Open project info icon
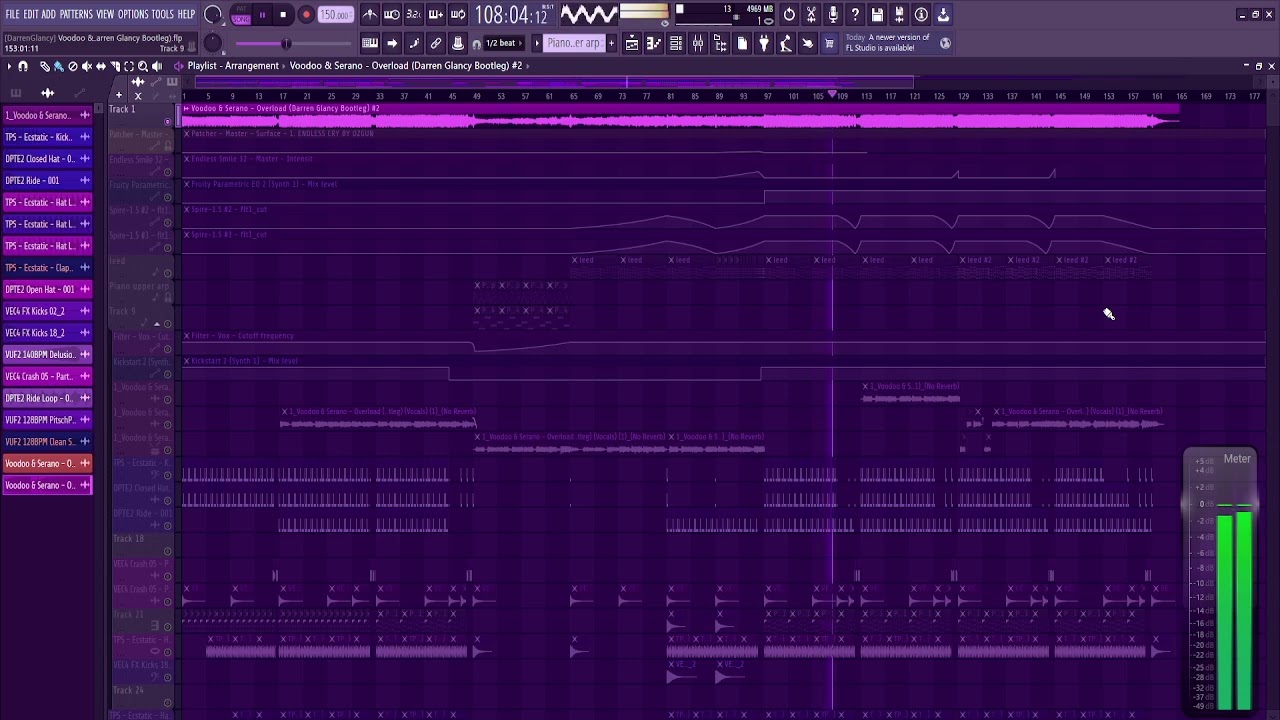Viewport: 1280px width, 720px height. 921,15
